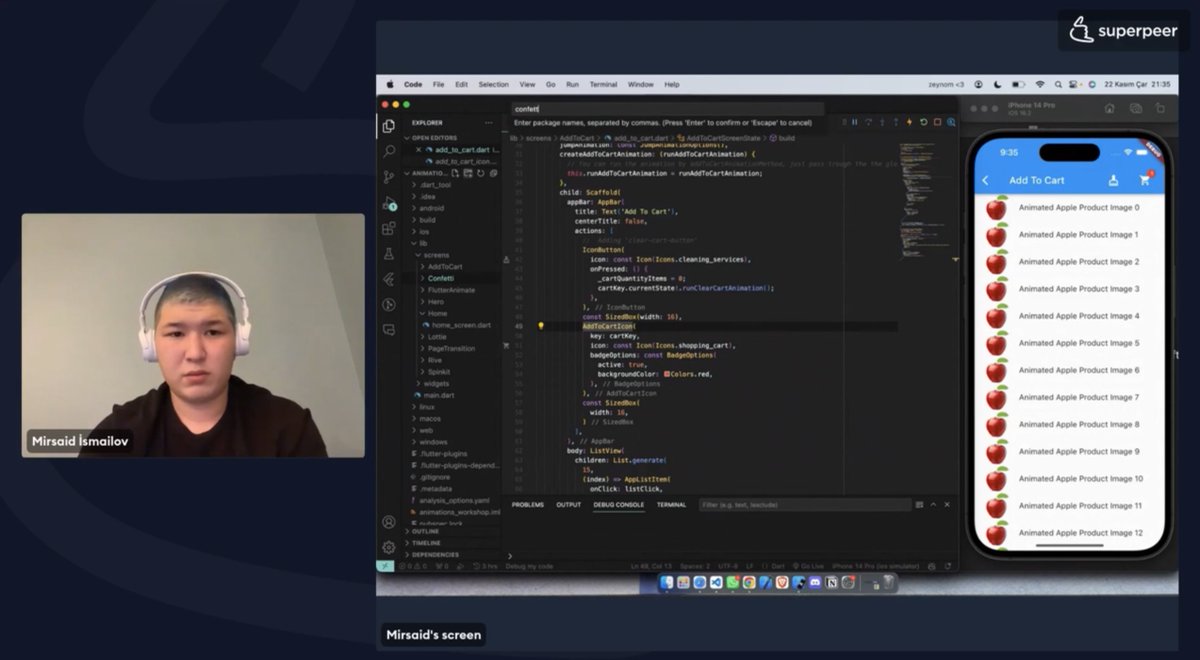Open the Terminal menu in menu bar

[x=603, y=84]
